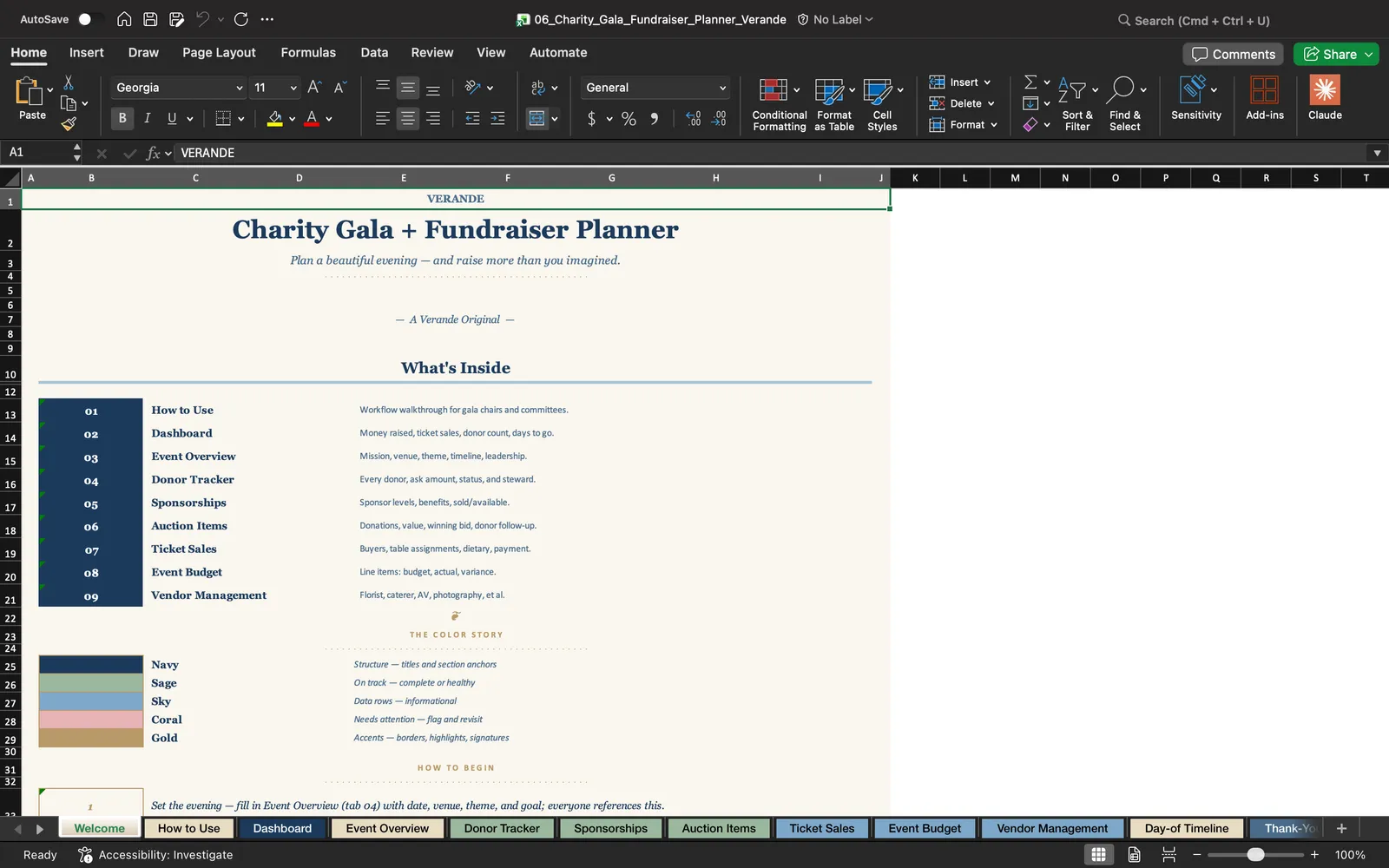Apply the red font color
Viewport: 1389px width, 868px height.
click(x=312, y=118)
